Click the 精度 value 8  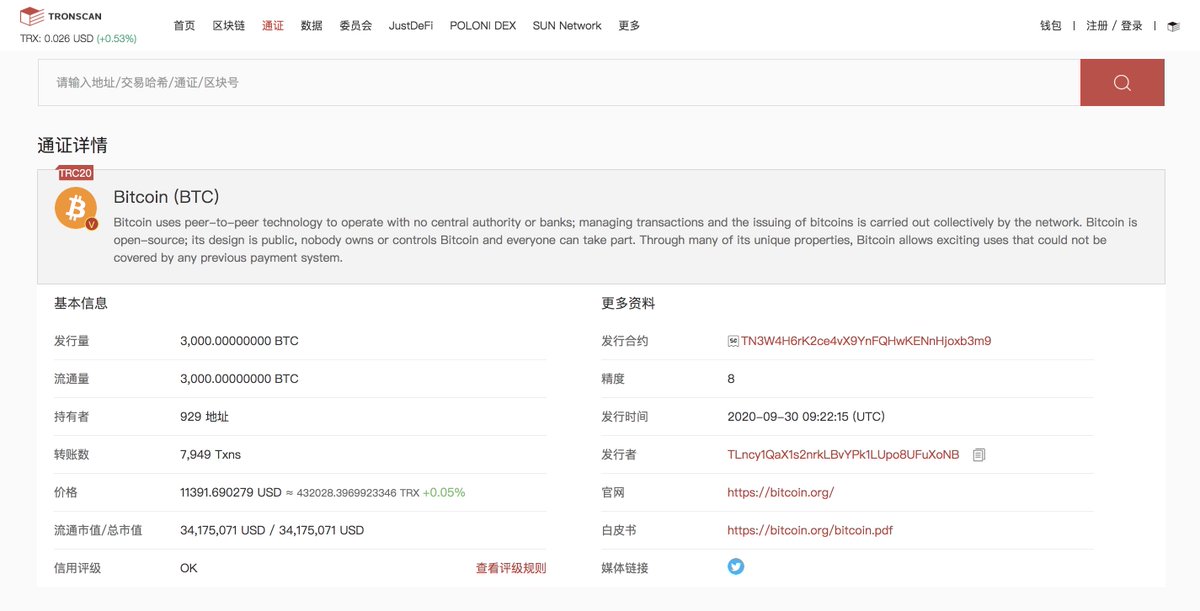tap(731, 379)
